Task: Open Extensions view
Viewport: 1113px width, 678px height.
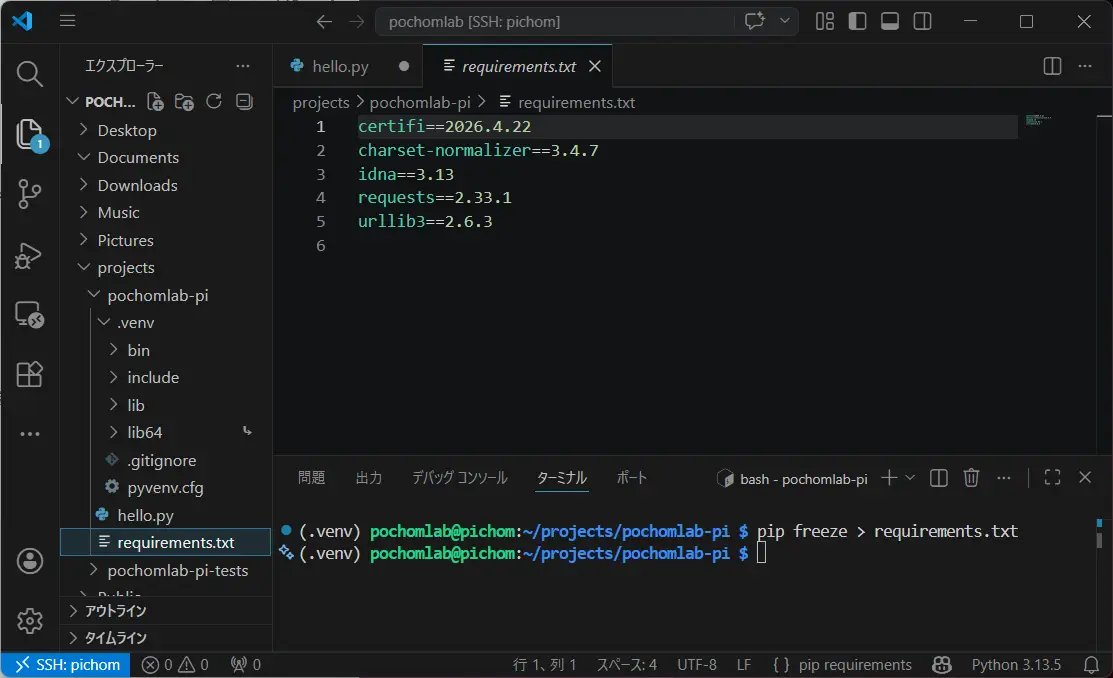Action: click(x=29, y=374)
